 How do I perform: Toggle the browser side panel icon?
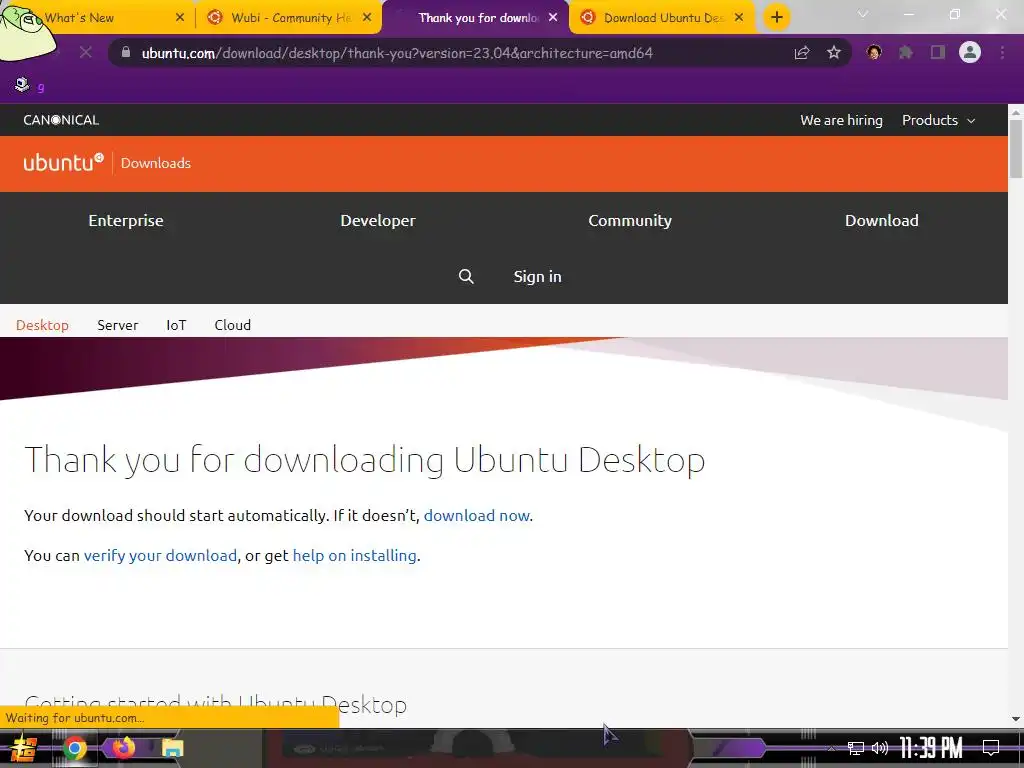click(938, 53)
